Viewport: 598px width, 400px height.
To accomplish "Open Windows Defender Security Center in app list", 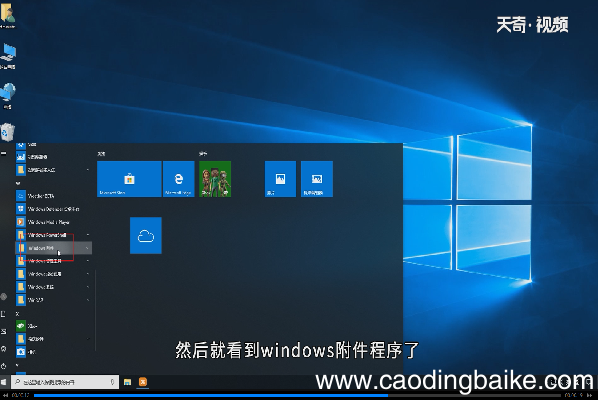I will 53,209.
